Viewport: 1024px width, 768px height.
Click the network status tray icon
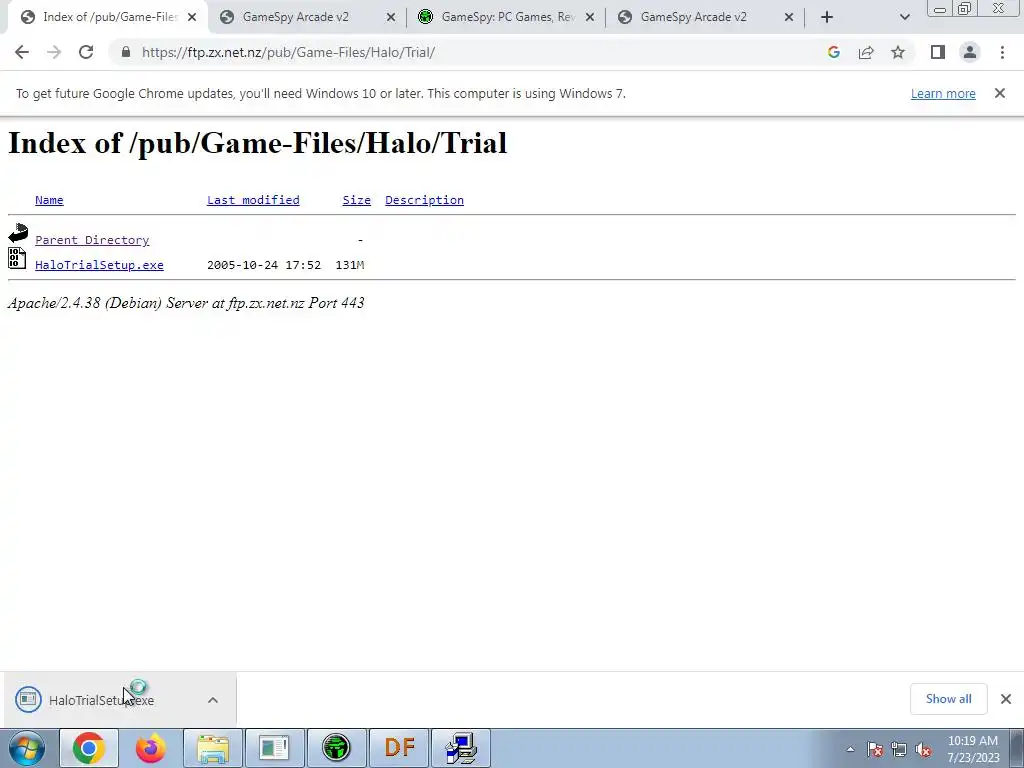899,750
